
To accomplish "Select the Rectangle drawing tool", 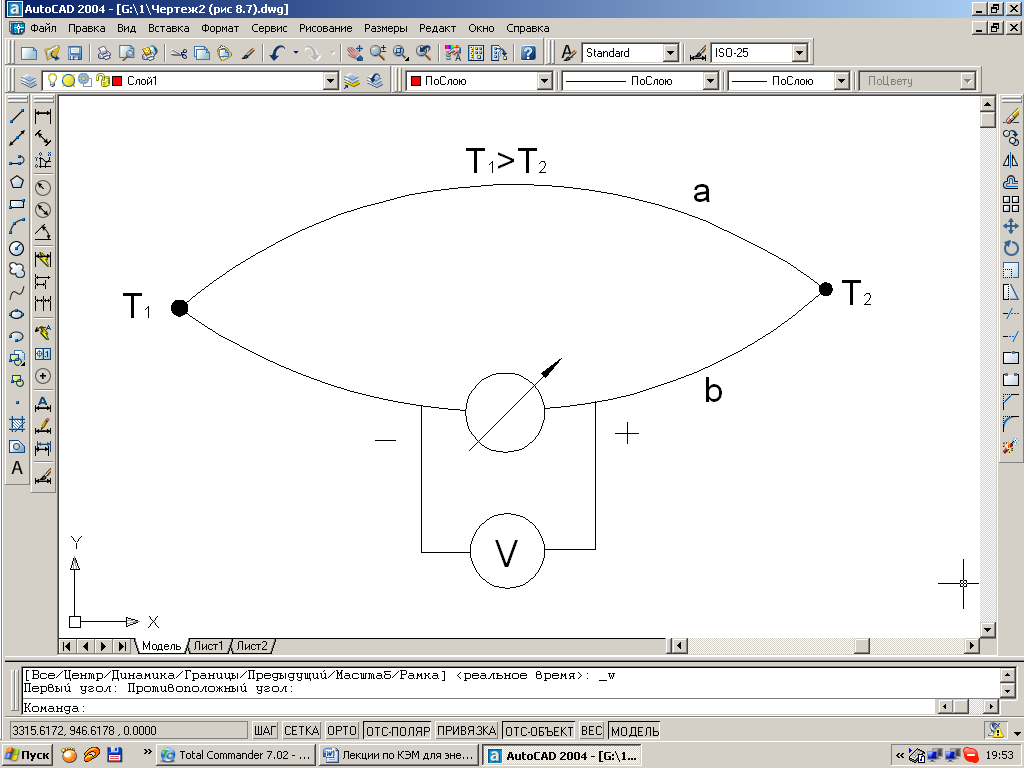I will (17, 204).
